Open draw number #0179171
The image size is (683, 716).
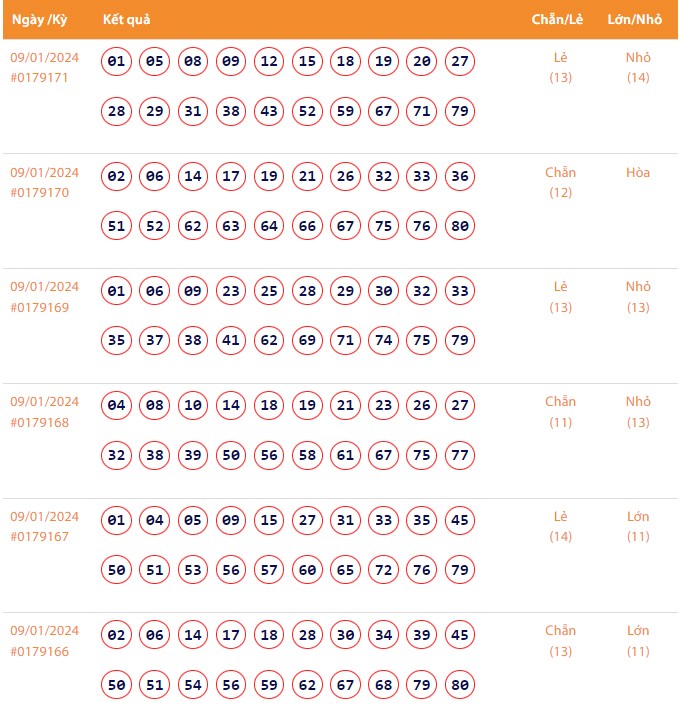click(40, 78)
